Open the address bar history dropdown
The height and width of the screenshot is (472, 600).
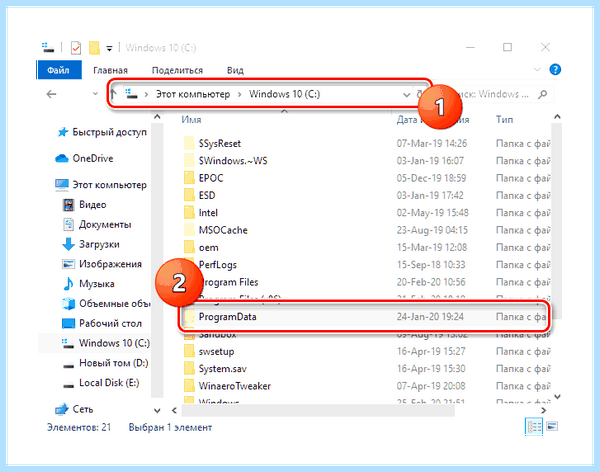point(406,95)
